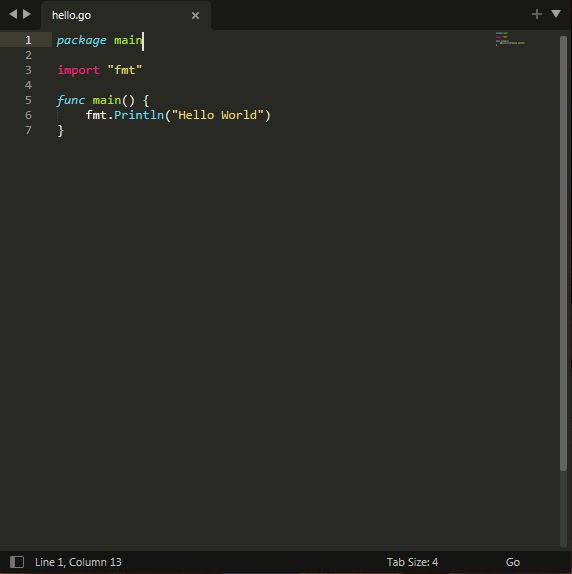Click main function name on line 5
Viewport: 572px width, 574px height.
point(106,100)
